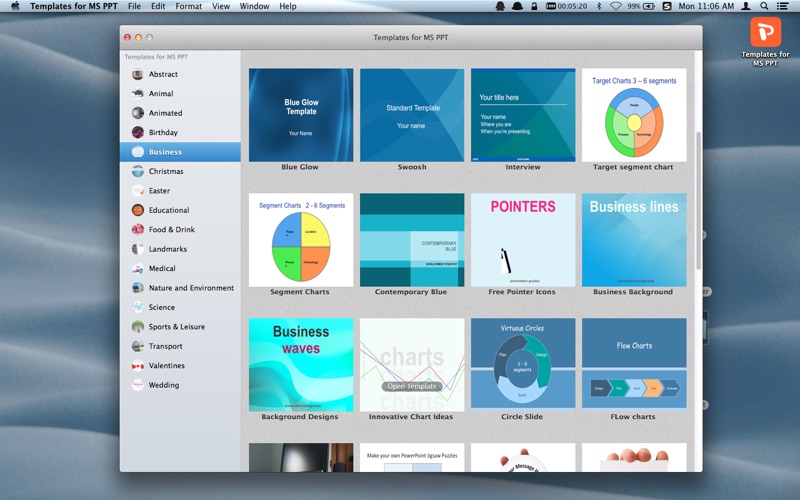Select the Business Background thumbnail
800x500 pixels.
(x=634, y=240)
